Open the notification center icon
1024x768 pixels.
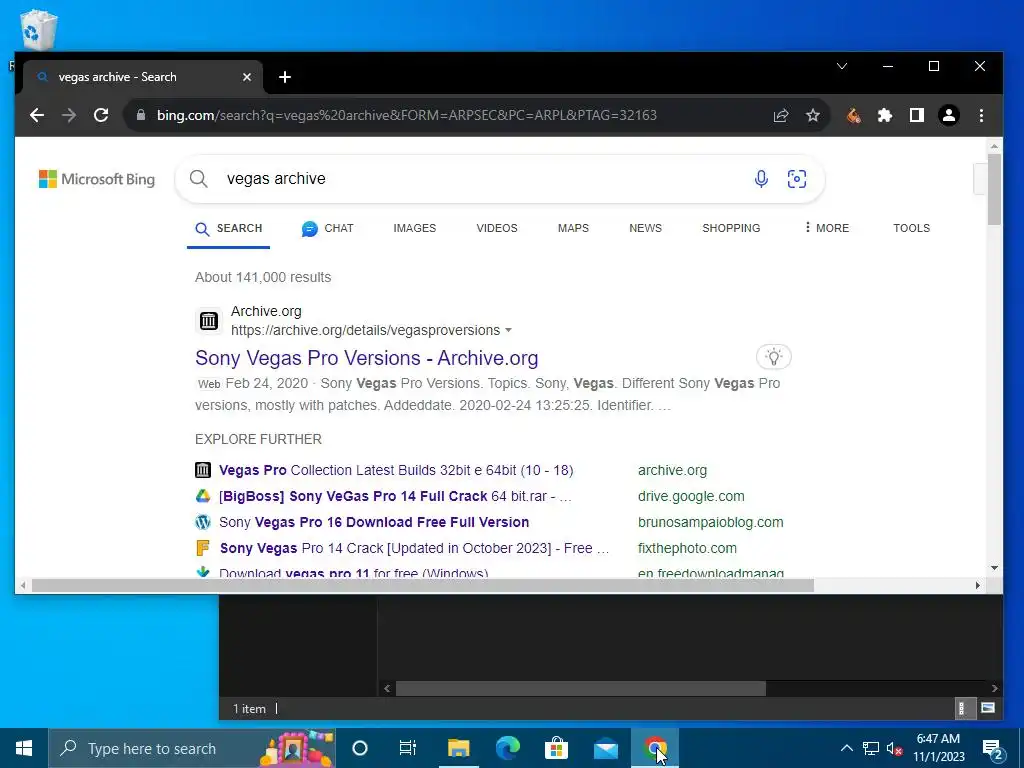coord(993,749)
